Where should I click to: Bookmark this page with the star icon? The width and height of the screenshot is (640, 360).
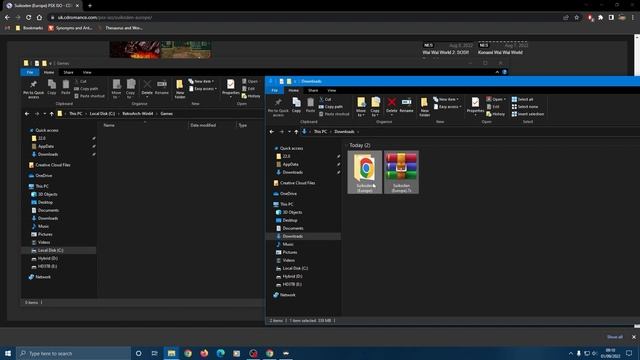click(x=576, y=18)
